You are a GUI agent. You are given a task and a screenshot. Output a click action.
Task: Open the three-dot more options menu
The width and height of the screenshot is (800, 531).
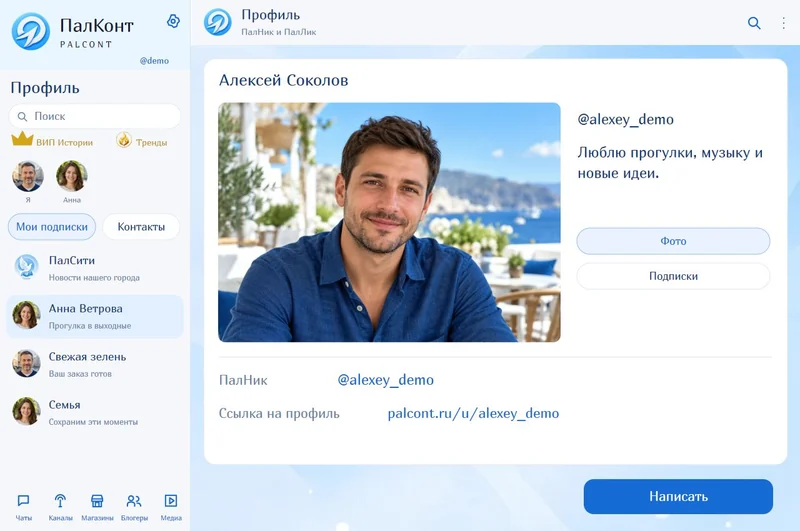(x=783, y=23)
